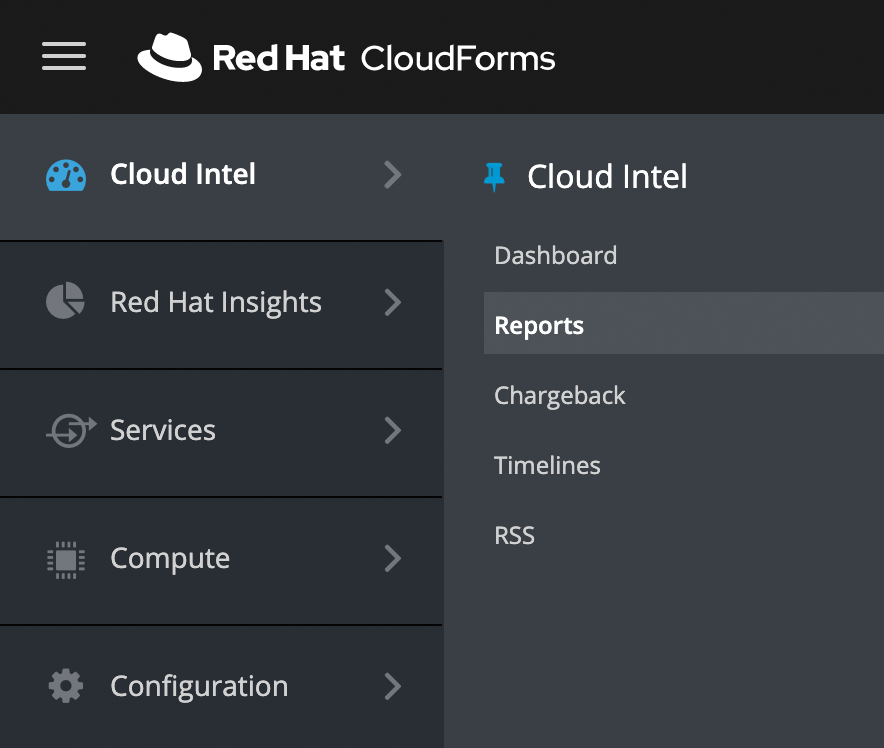Go to Timelines in the submenu
This screenshot has height=748, width=884.
[x=547, y=466]
